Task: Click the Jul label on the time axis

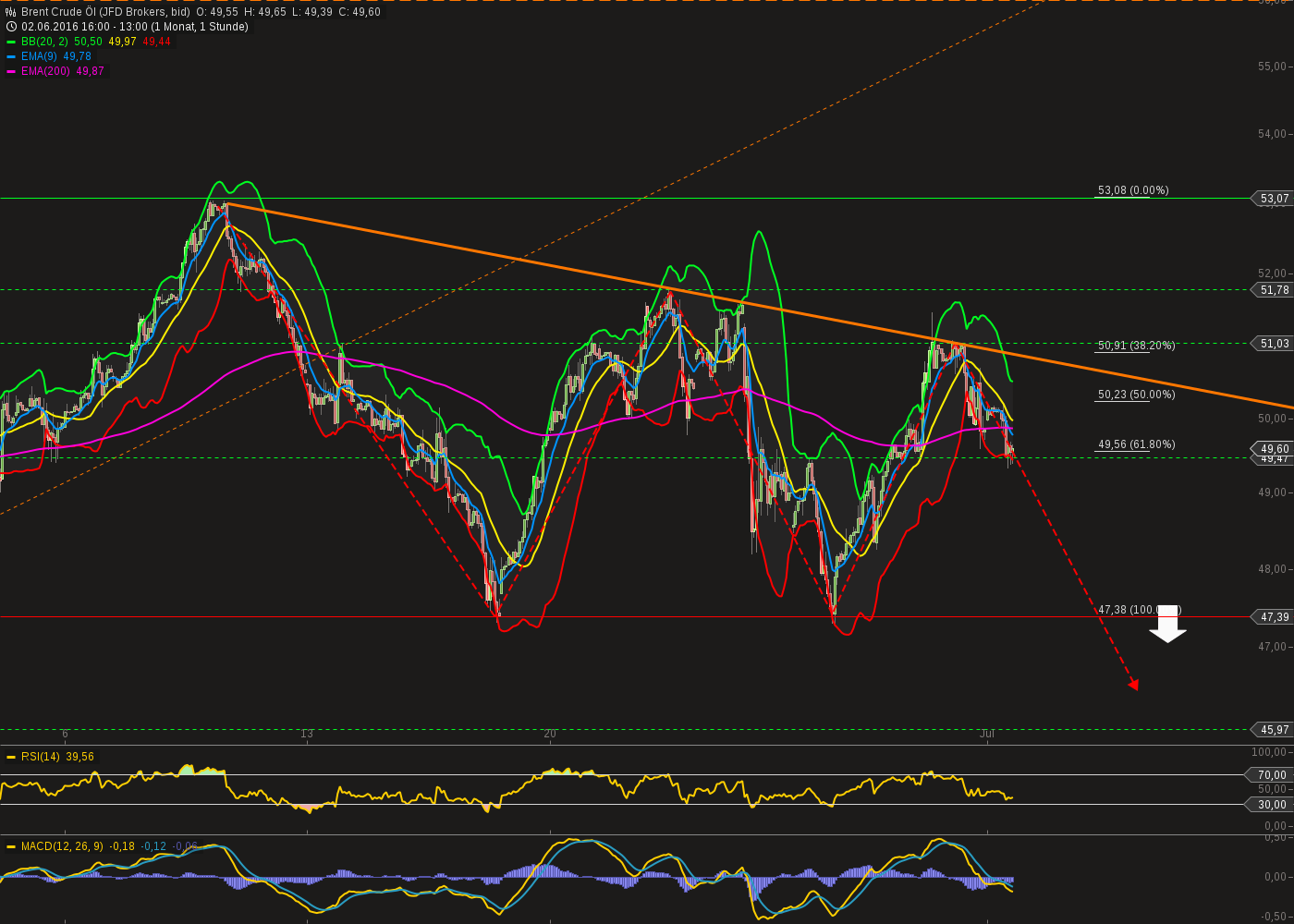Action: click(987, 734)
